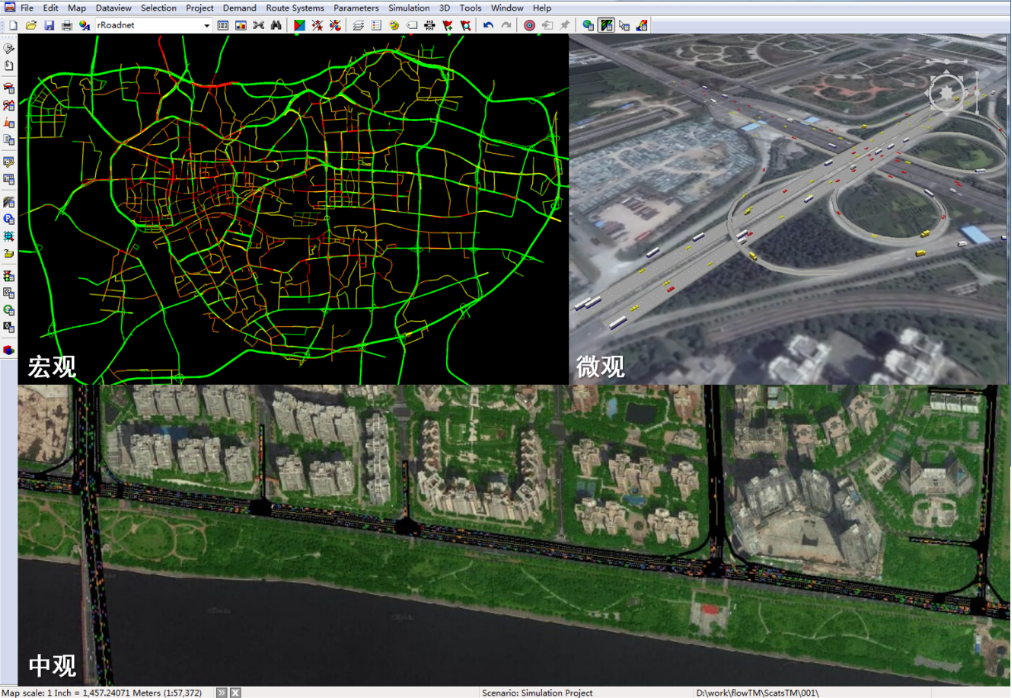The width and height of the screenshot is (1012, 698).
Task: Click the red target record icon
Action: pos(529,24)
